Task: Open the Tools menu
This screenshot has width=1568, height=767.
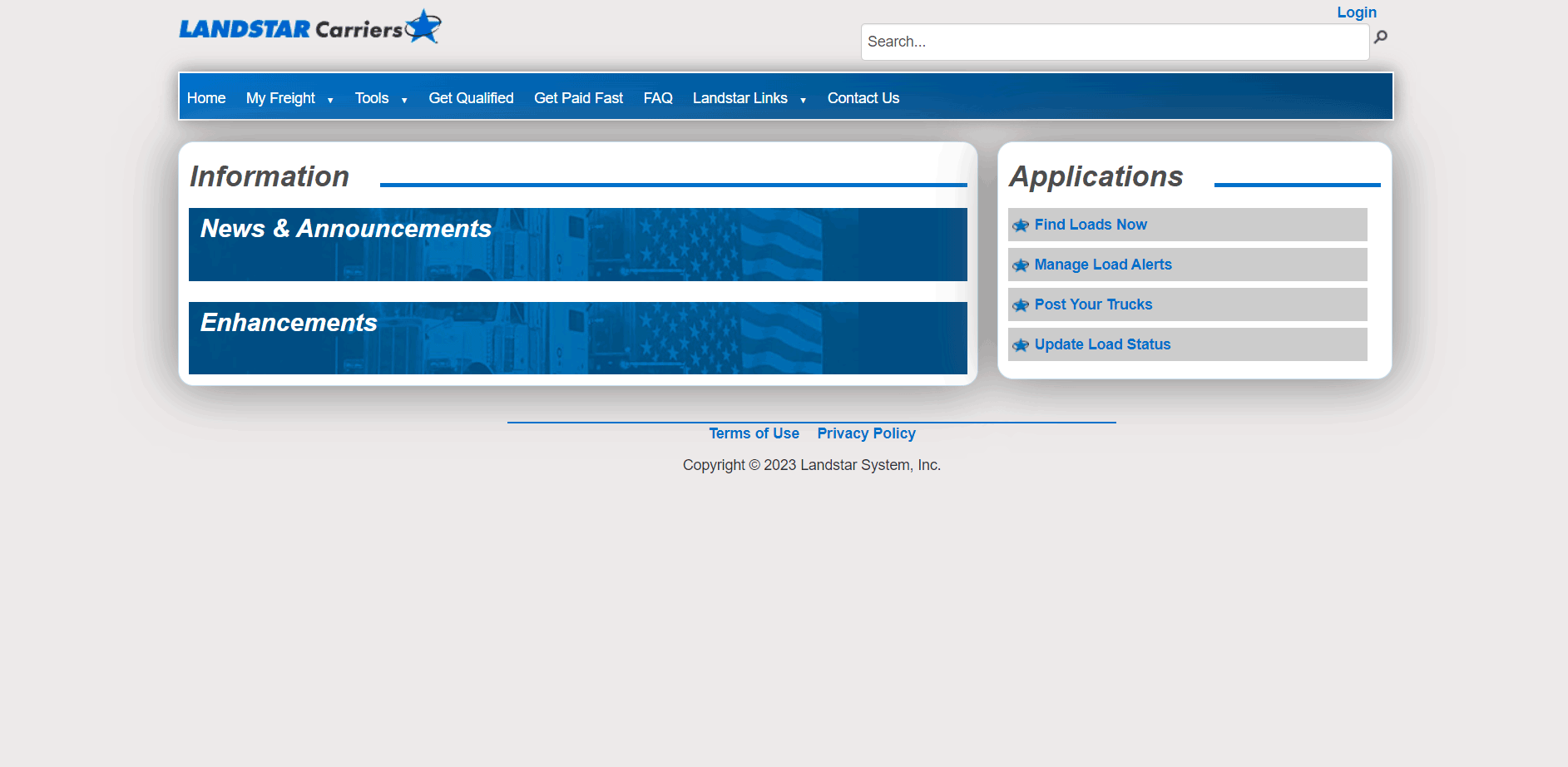Action: 372,98
